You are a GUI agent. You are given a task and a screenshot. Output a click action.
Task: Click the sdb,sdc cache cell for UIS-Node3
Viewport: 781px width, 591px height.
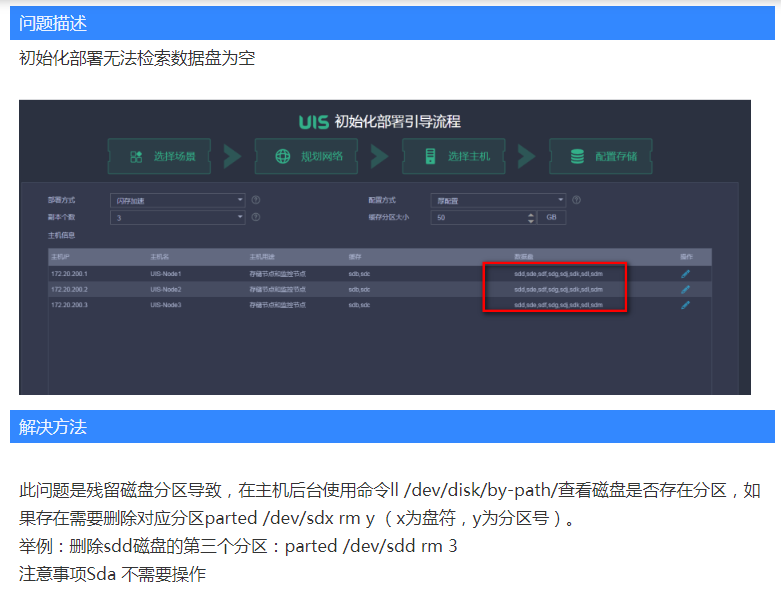click(359, 305)
